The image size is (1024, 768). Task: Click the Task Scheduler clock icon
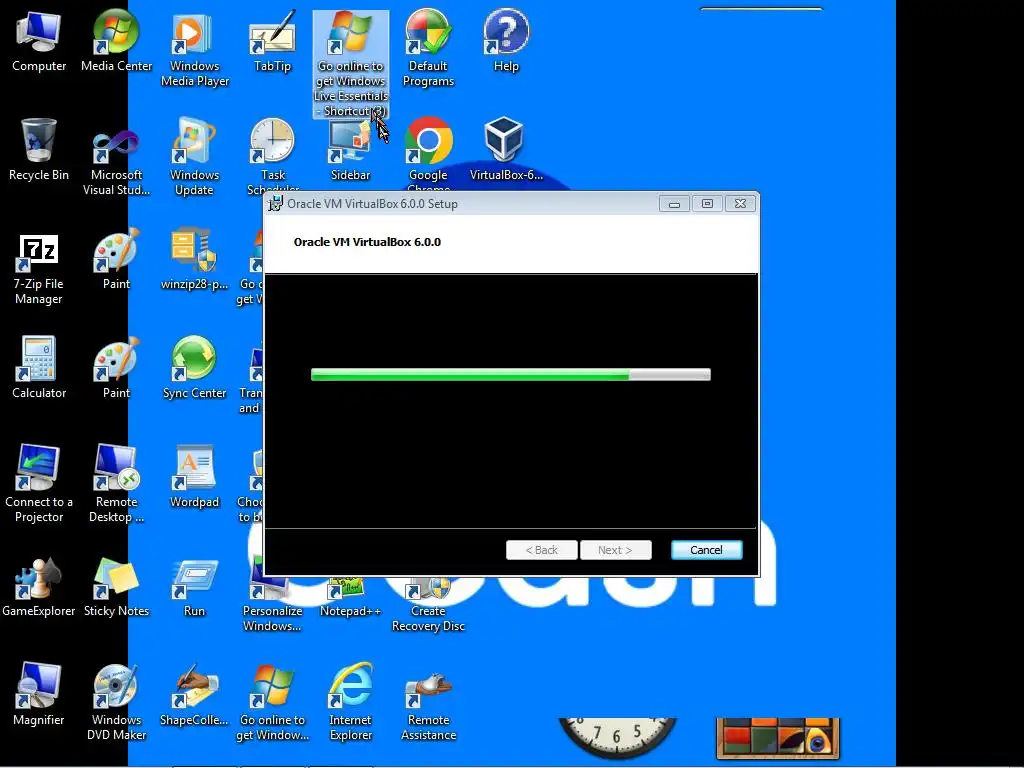[272, 141]
